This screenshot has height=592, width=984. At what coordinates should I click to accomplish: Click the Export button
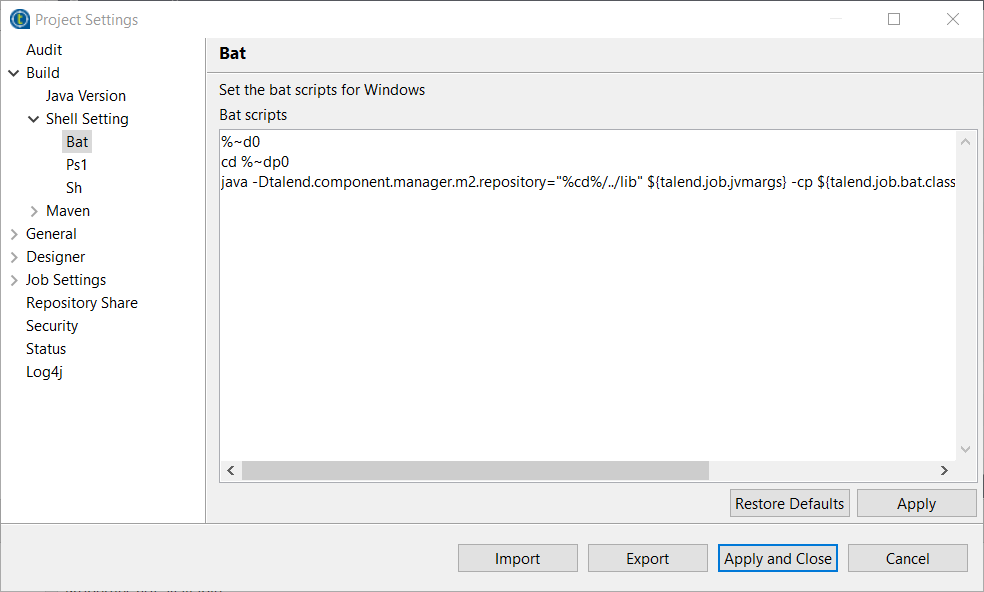point(647,559)
